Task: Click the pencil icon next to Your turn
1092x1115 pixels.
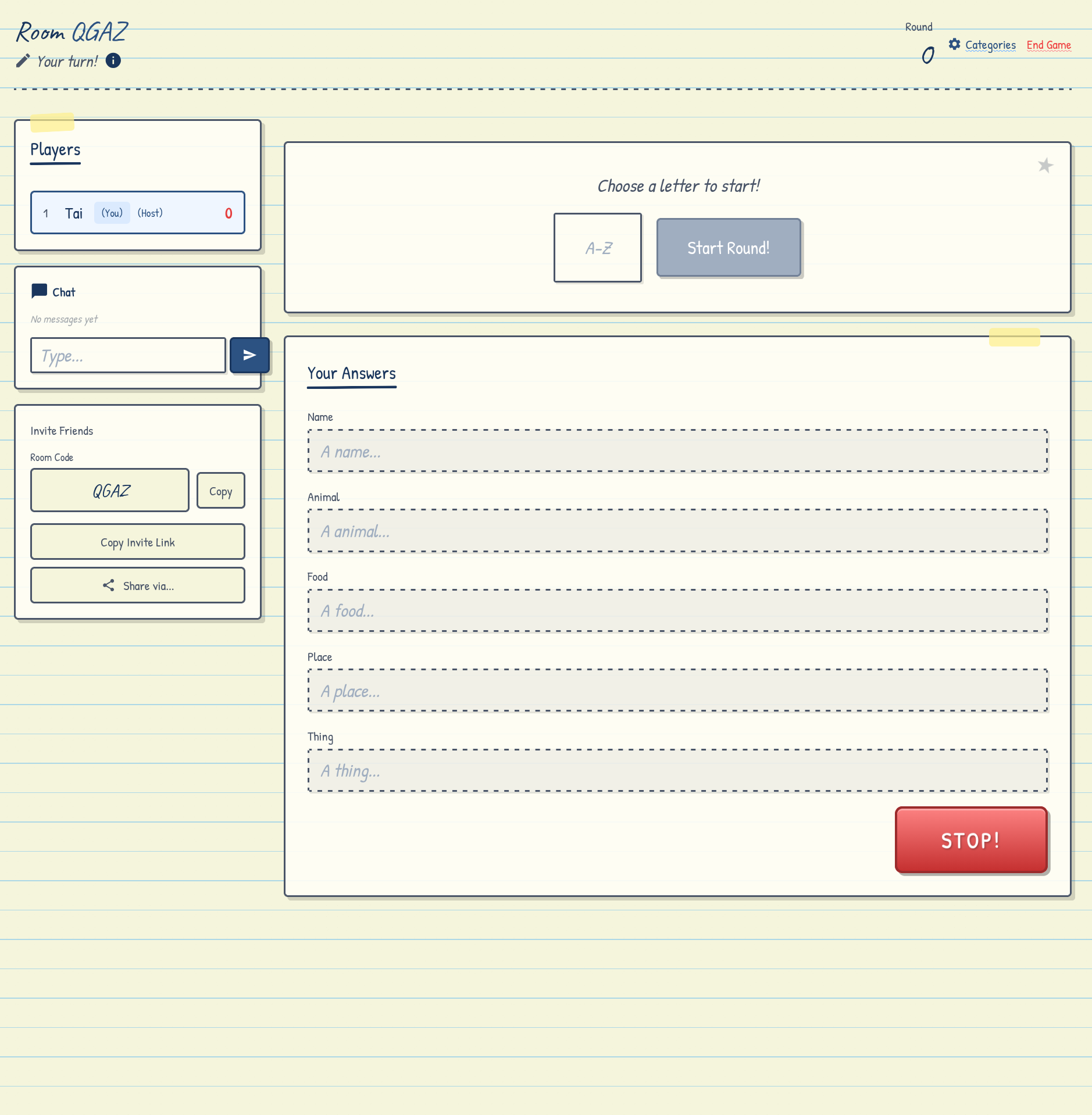Action: pos(23,61)
